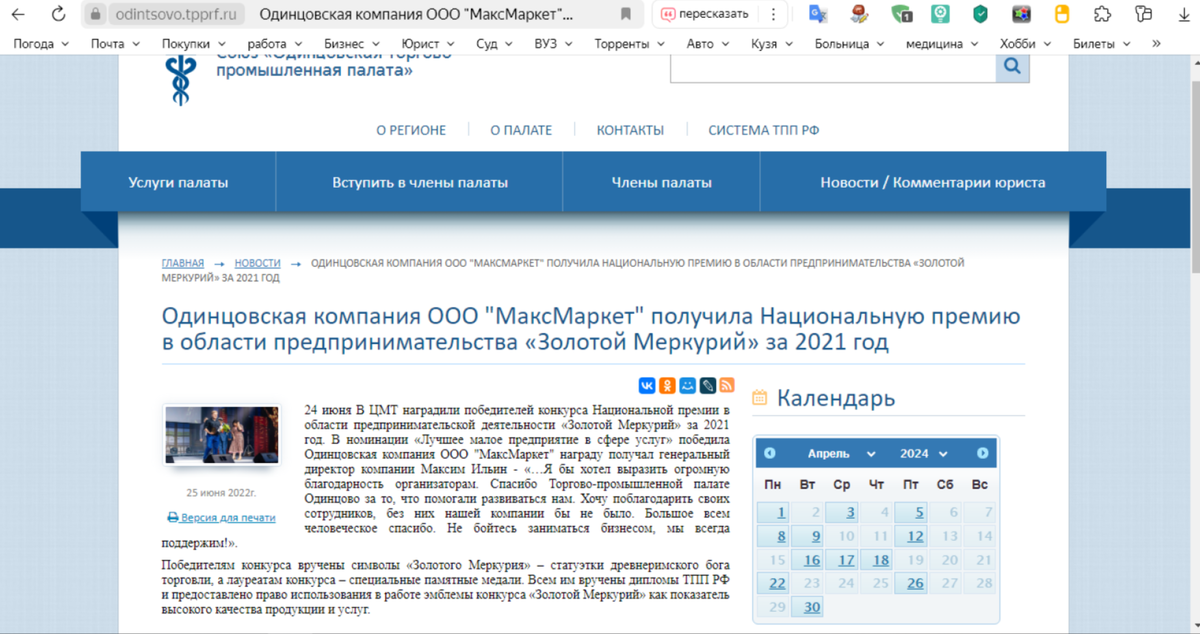Open the three-dot menu beside 'пересказать'
Viewport: 1200px width, 634px height.
pyautogui.click(x=772, y=15)
